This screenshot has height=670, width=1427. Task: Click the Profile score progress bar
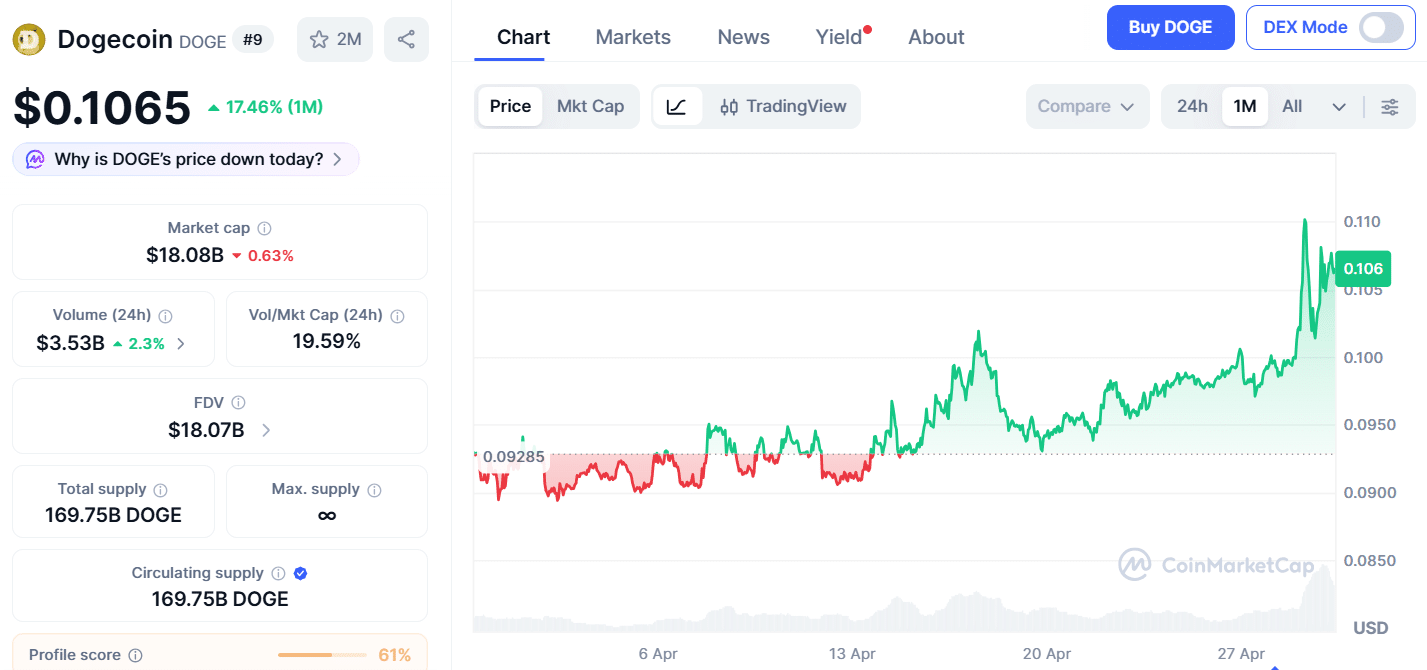320,655
